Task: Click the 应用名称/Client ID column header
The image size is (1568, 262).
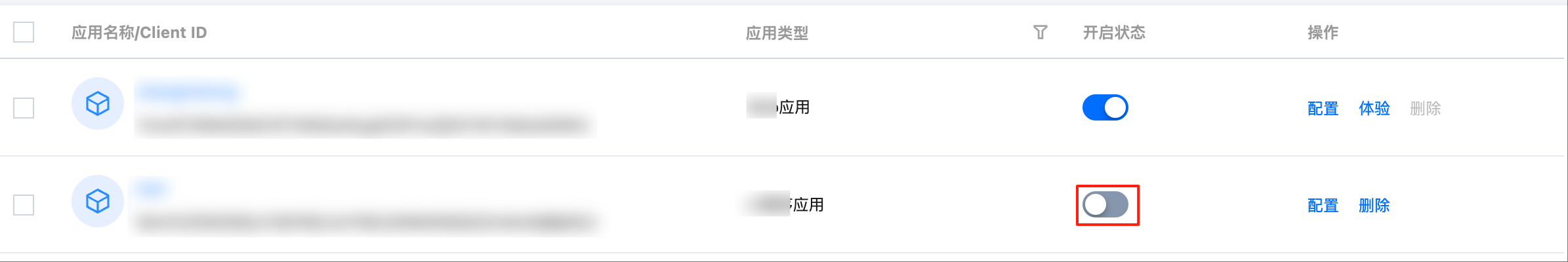Action: (x=139, y=33)
